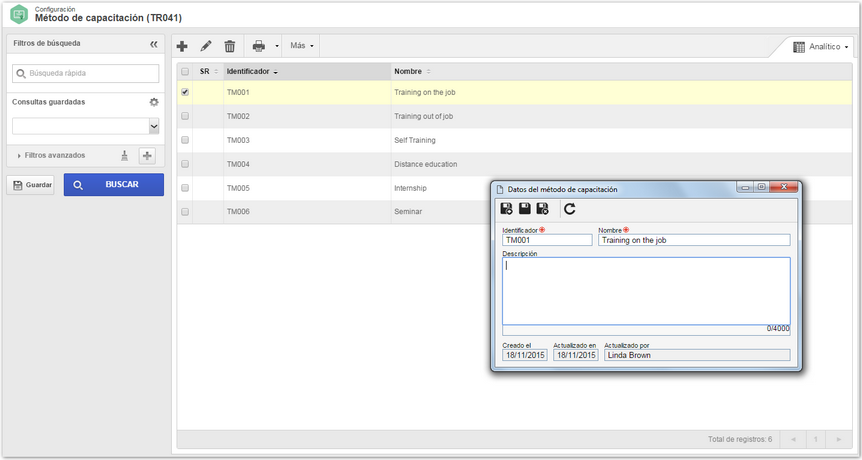Select the Self Training row text

(x=415, y=140)
